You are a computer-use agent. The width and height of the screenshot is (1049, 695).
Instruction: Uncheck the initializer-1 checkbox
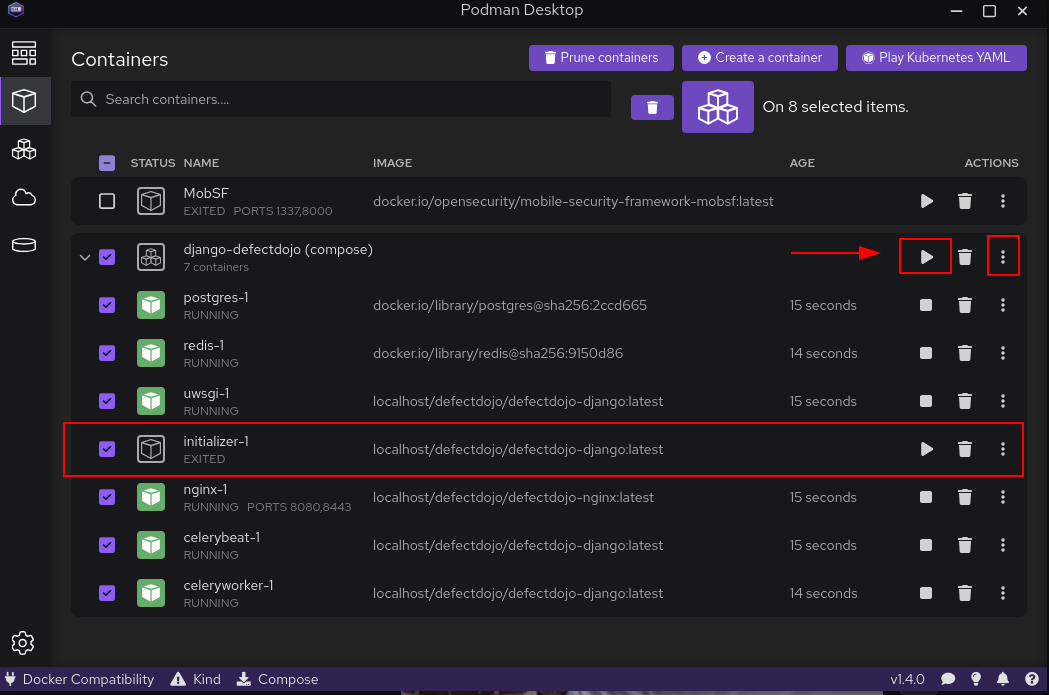point(107,449)
